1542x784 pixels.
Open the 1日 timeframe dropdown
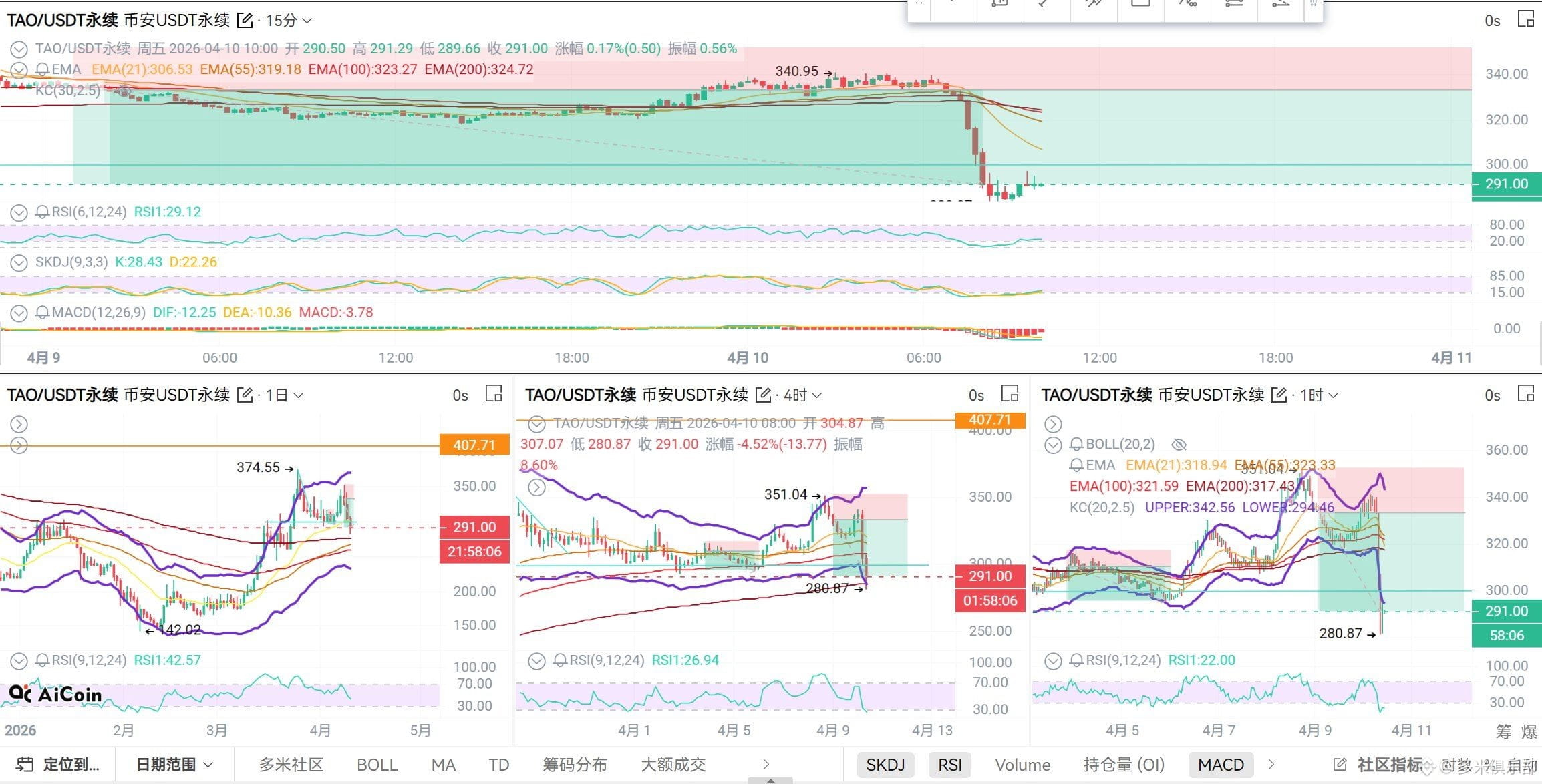[285, 395]
